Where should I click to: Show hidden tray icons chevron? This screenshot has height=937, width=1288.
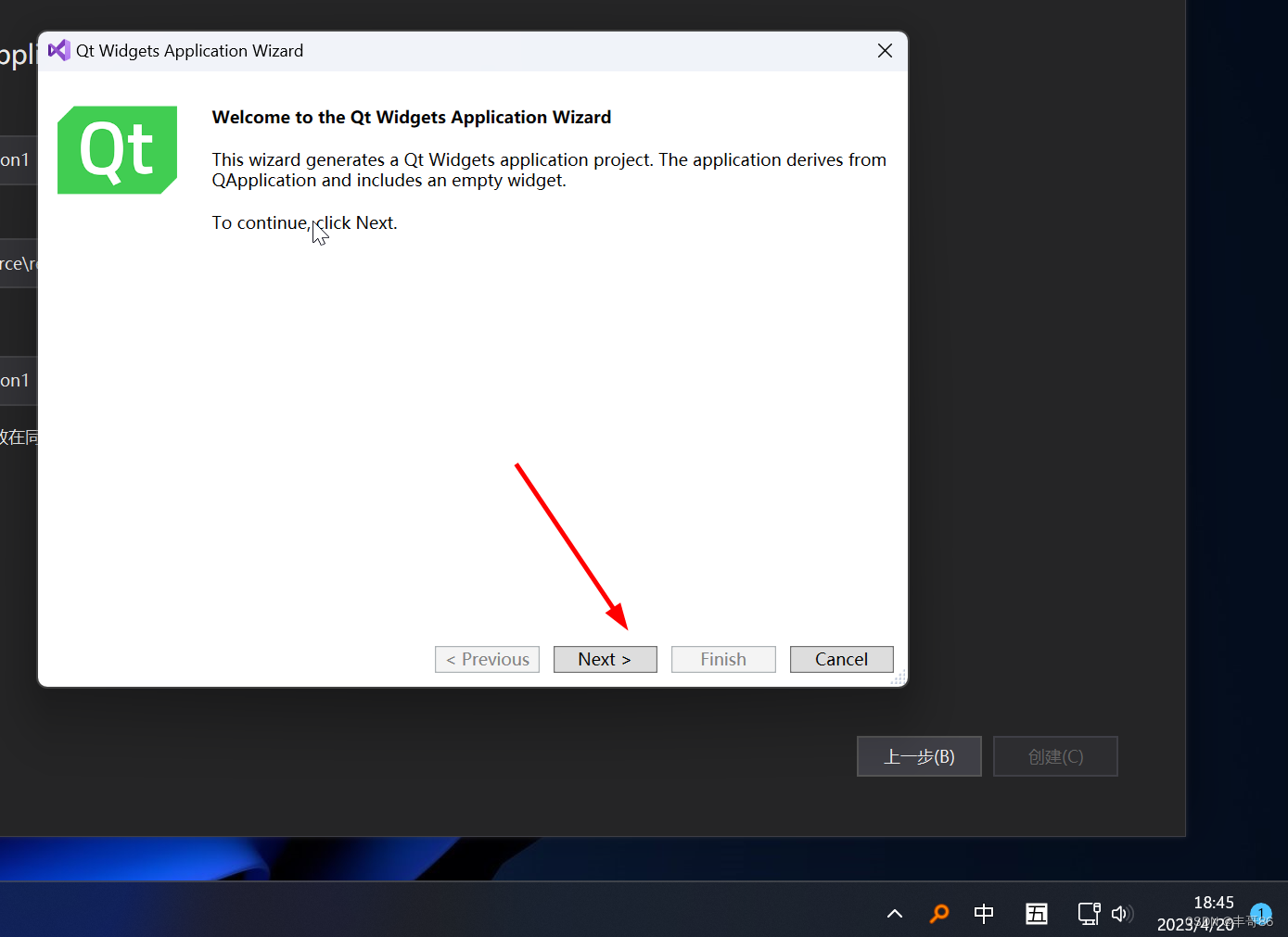895,914
